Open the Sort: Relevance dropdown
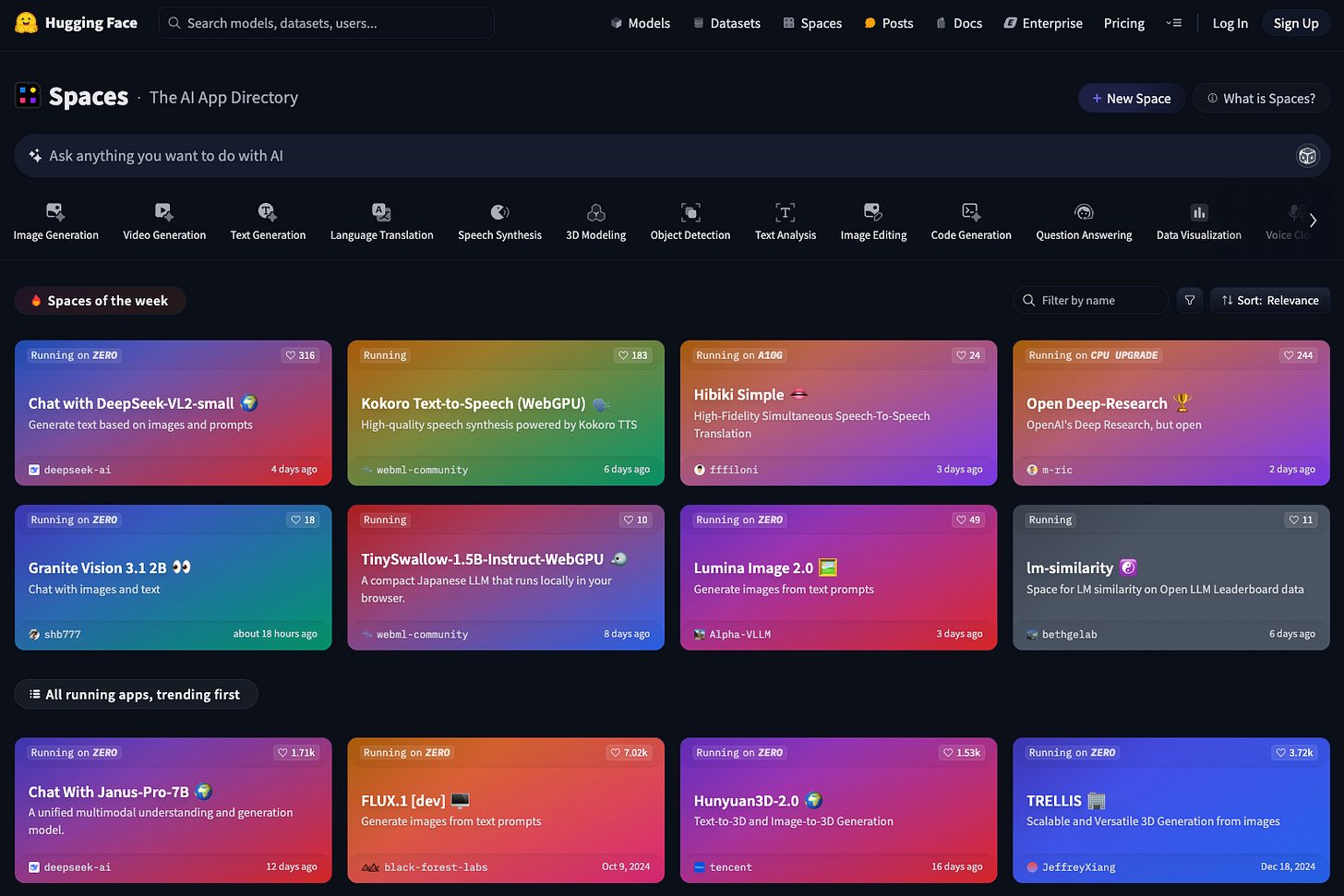Screen dimensions: 1344x896 coord(1270,300)
